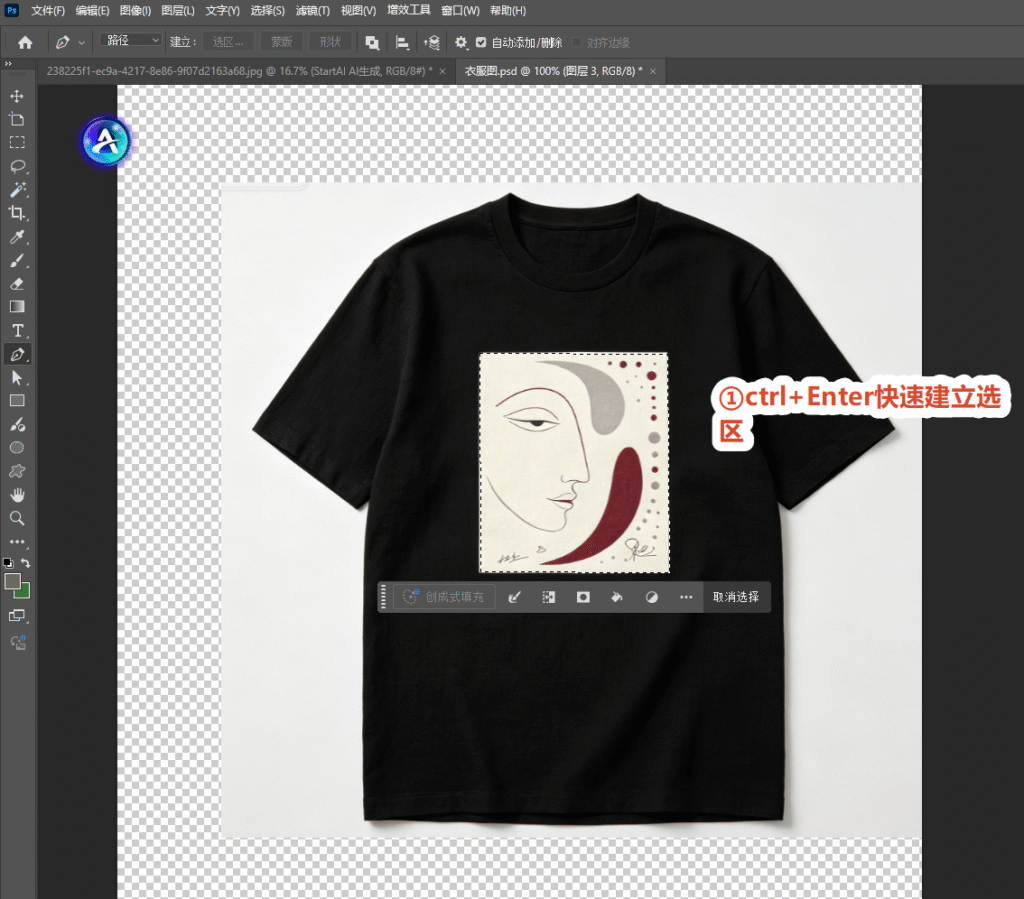Select the Horizontal Type tool
This screenshot has height=899, width=1024.
pyautogui.click(x=17, y=330)
